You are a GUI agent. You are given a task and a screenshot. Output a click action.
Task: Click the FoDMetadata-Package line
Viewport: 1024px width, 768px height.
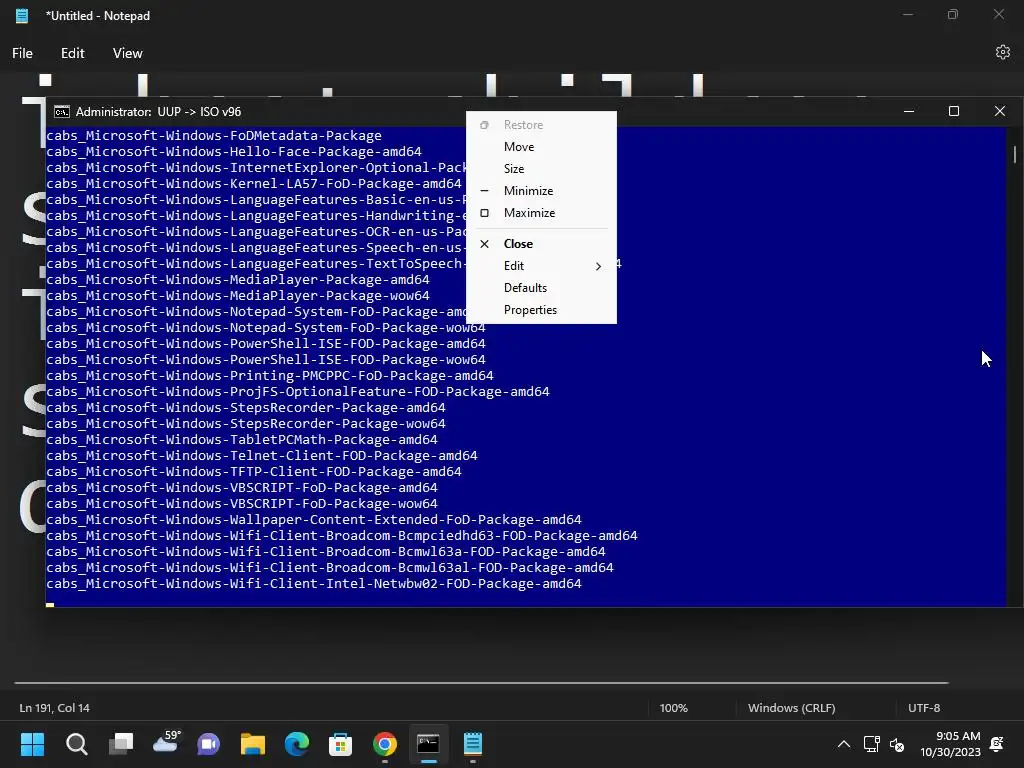(x=214, y=136)
